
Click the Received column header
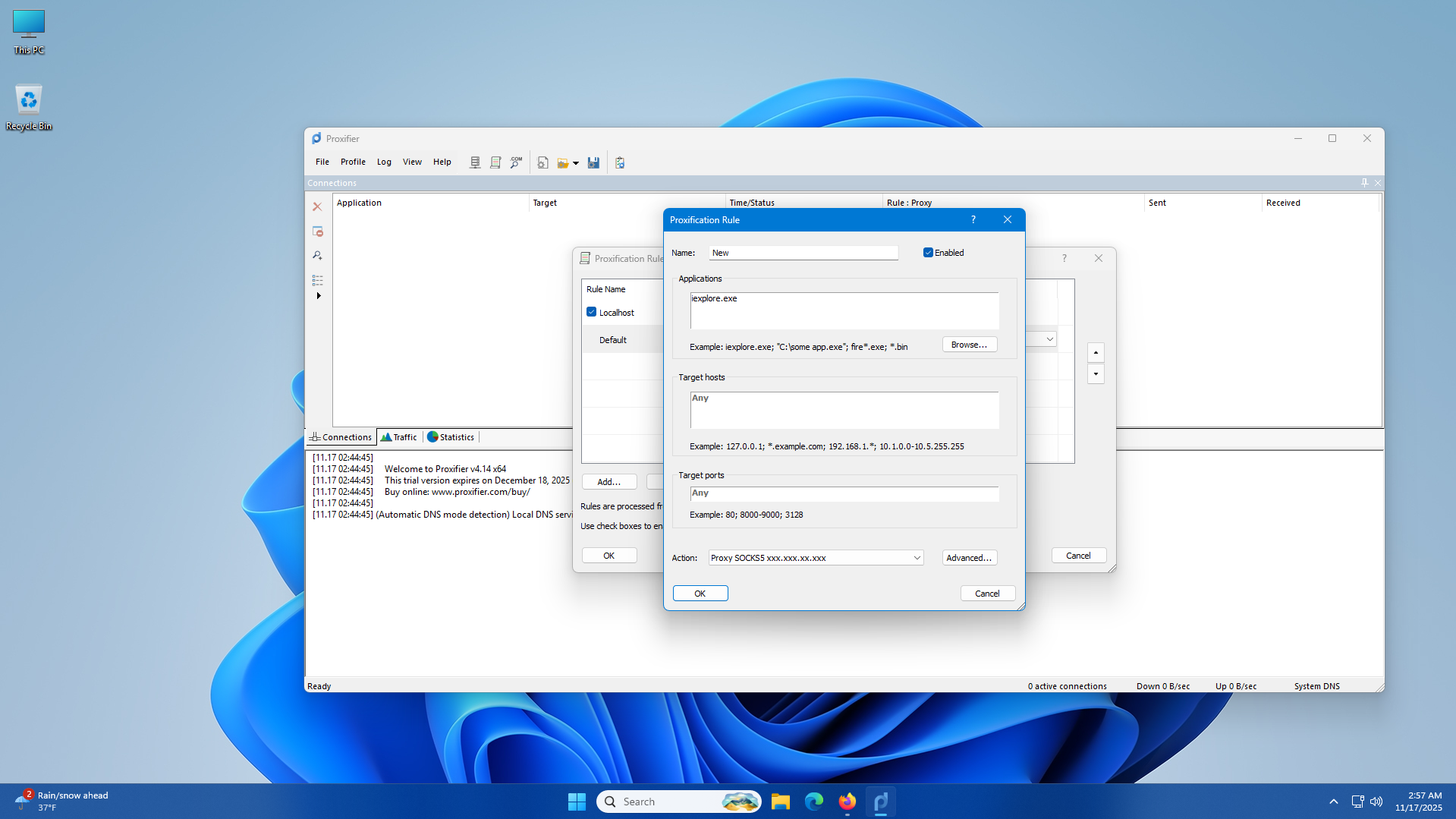click(1320, 203)
